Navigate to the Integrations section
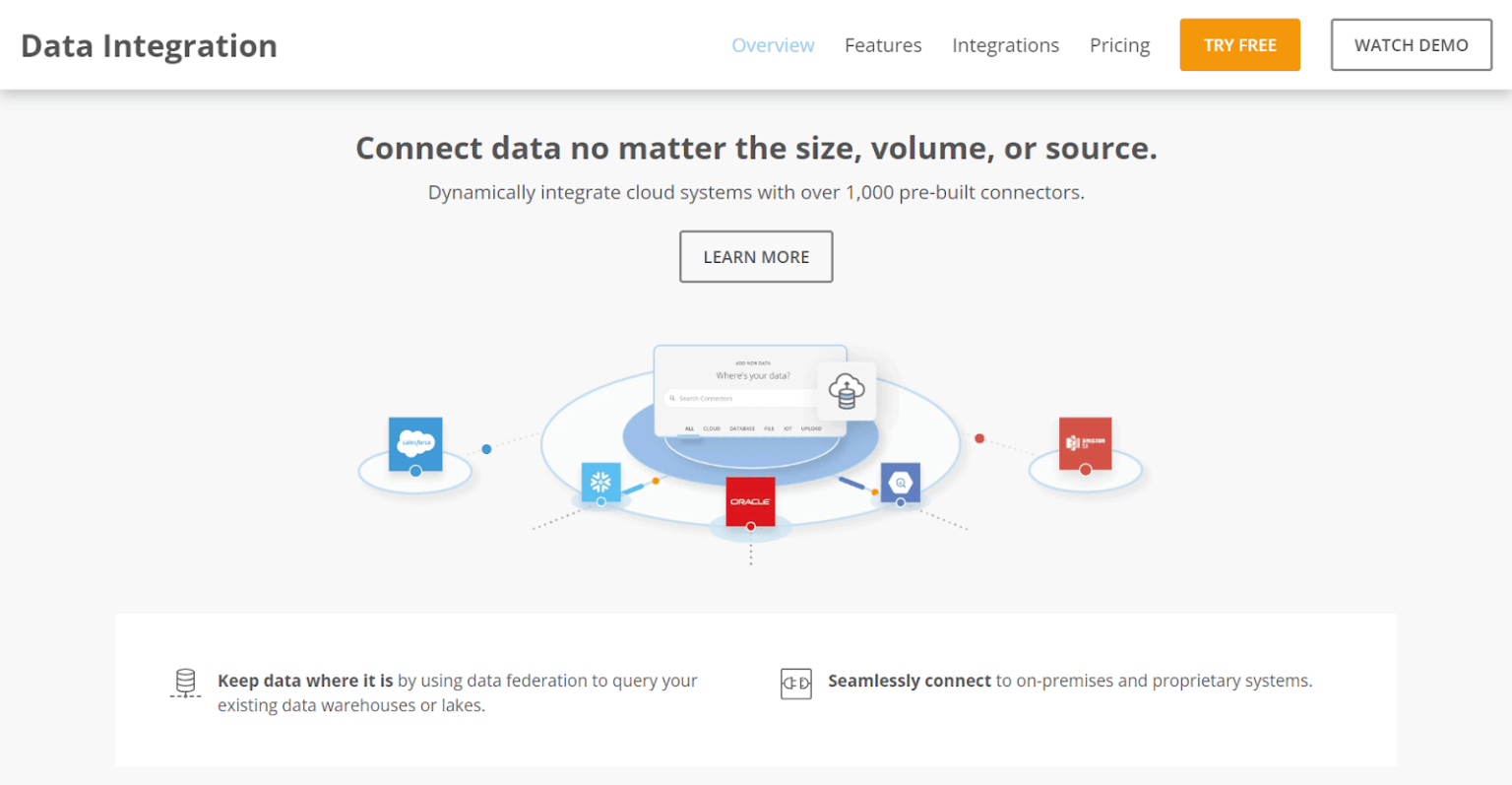Viewport: 1512px width, 785px height. coord(1005,45)
